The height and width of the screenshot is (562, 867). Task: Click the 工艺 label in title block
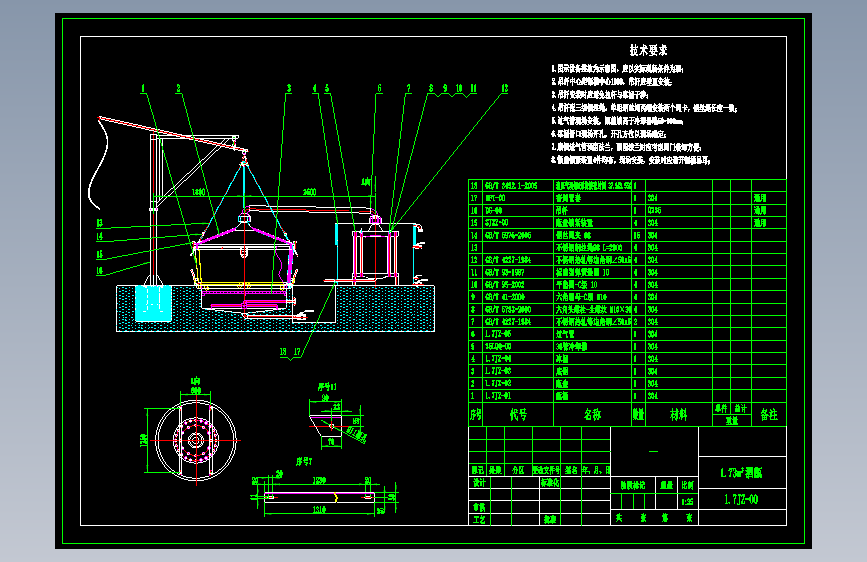(x=479, y=519)
